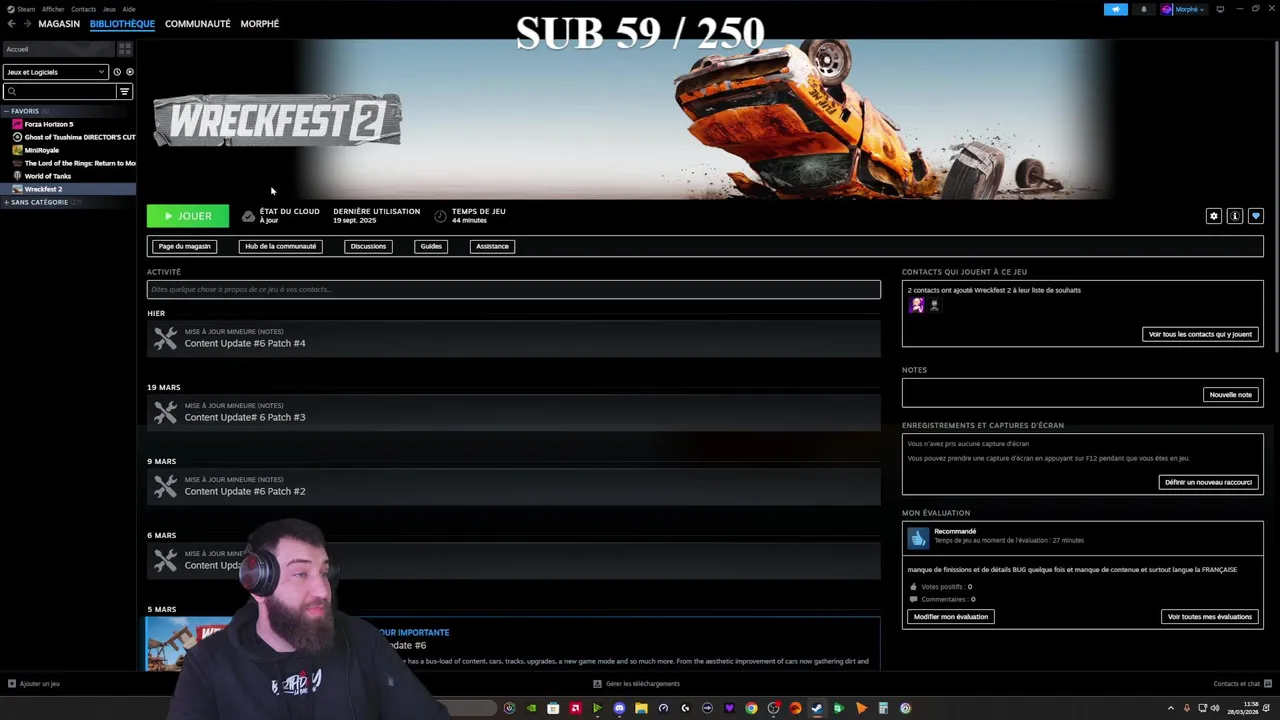Click first wishlist friend avatar
This screenshot has width=1280, height=720.
917,306
